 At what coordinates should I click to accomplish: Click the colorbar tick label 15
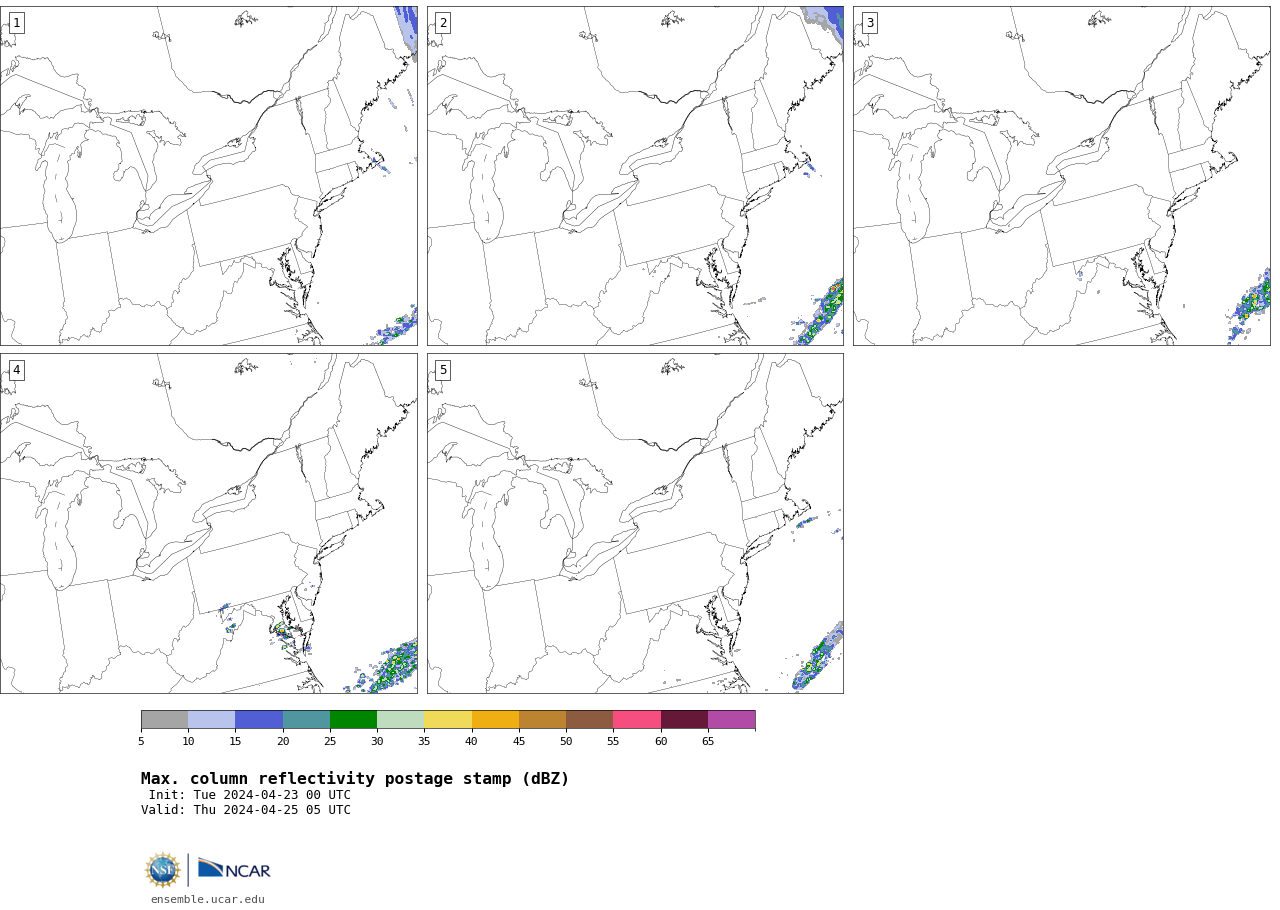point(235,741)
